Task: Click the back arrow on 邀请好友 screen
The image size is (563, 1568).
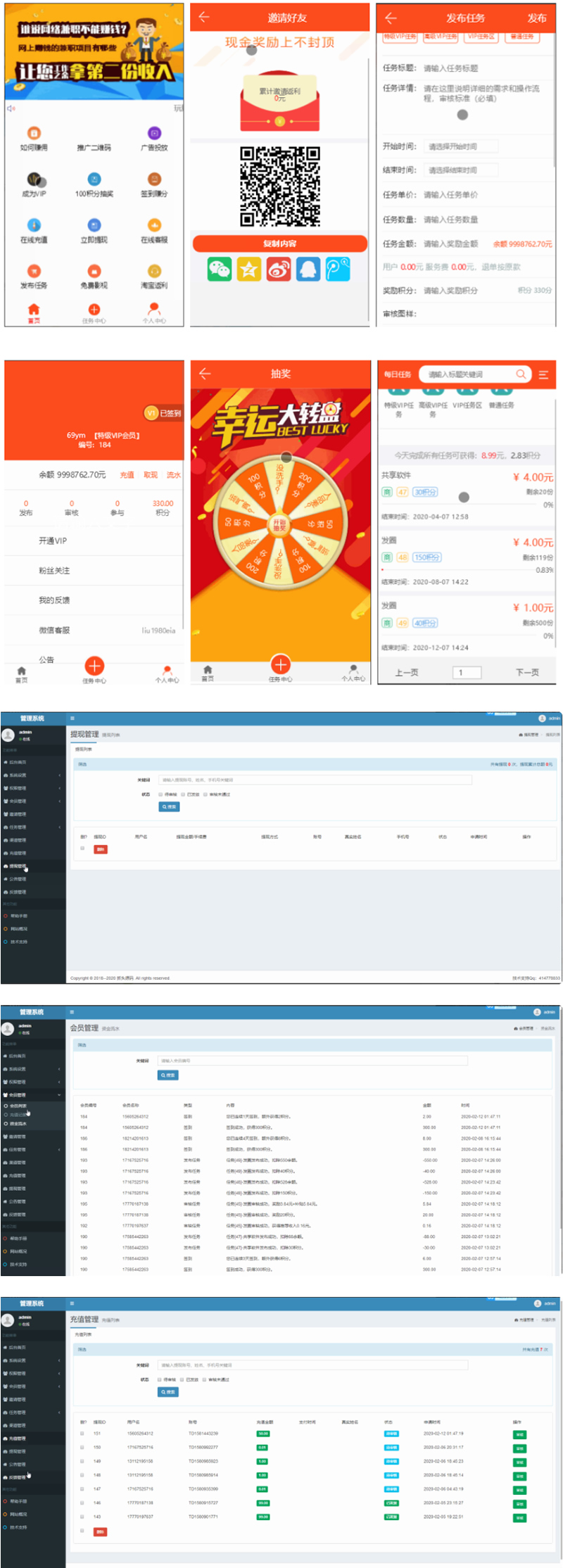Action: click(x=204, y=17)
